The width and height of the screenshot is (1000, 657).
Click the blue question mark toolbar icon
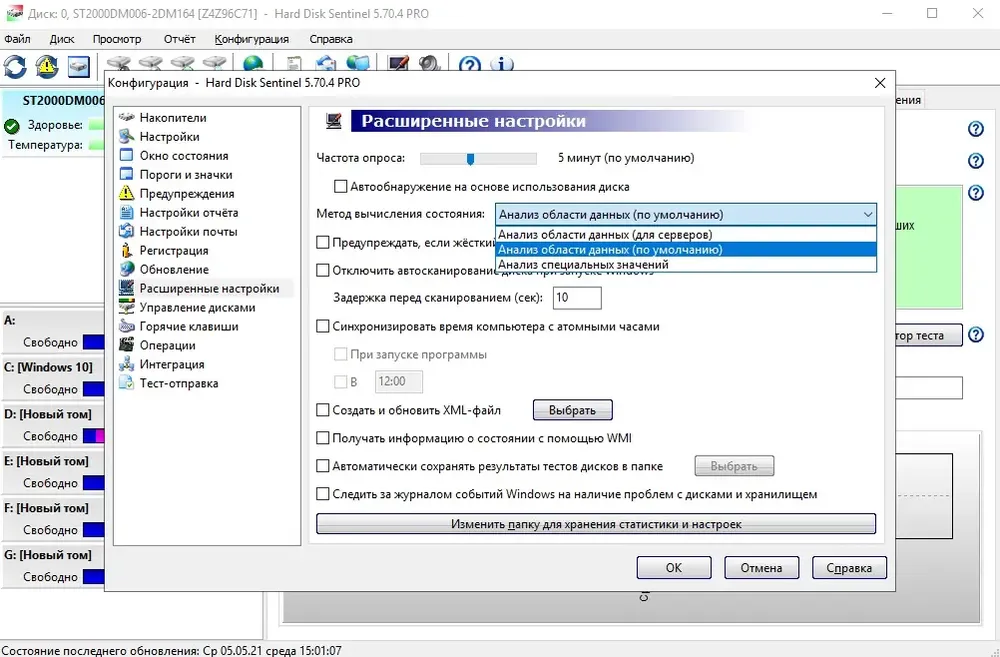click(x=469, y=66)
